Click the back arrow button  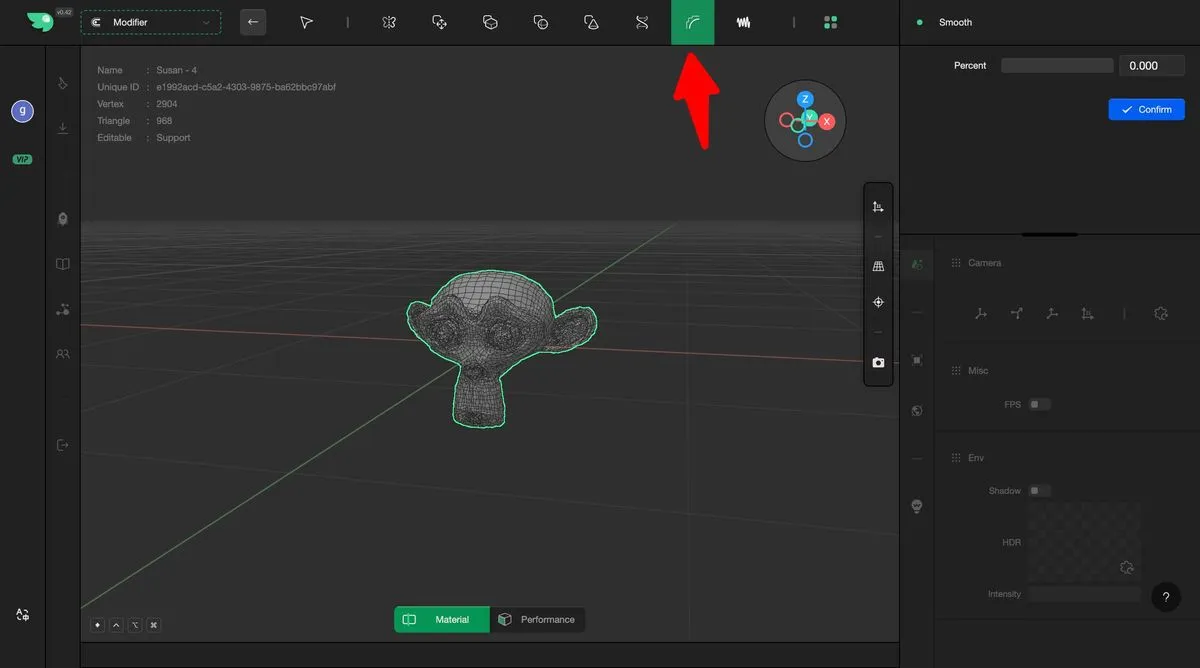(x=253, y=22)
